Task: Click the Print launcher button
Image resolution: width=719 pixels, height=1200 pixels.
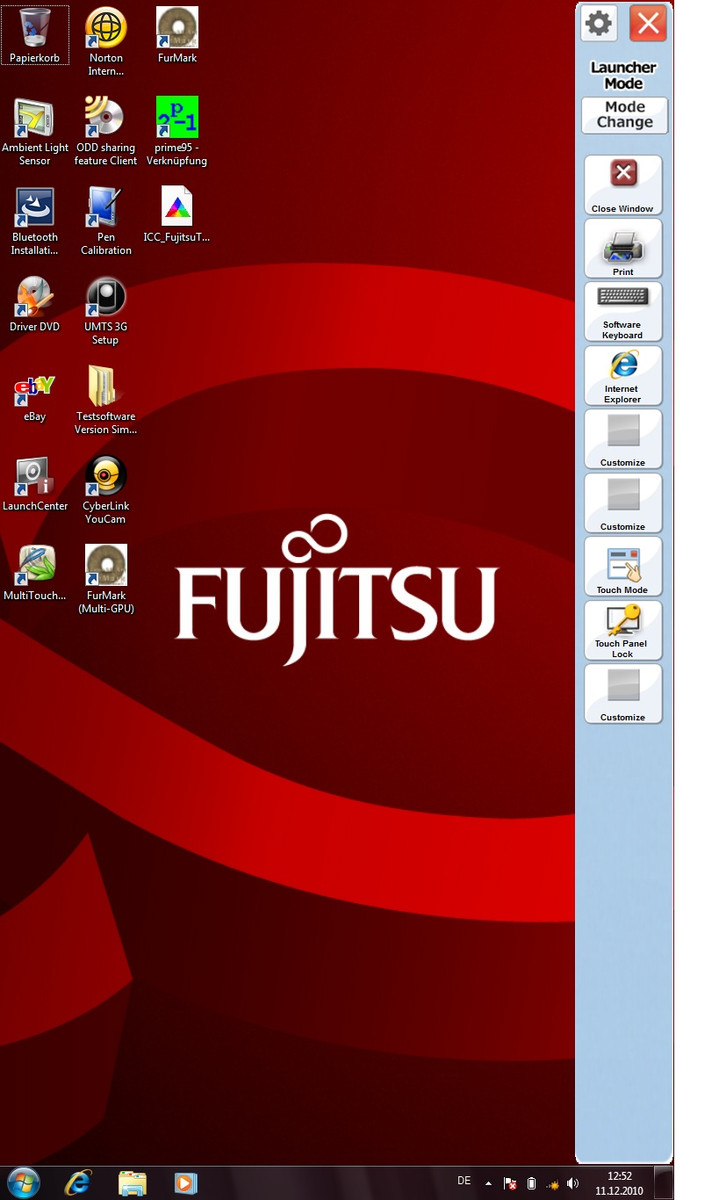Action: pos(623,248)
